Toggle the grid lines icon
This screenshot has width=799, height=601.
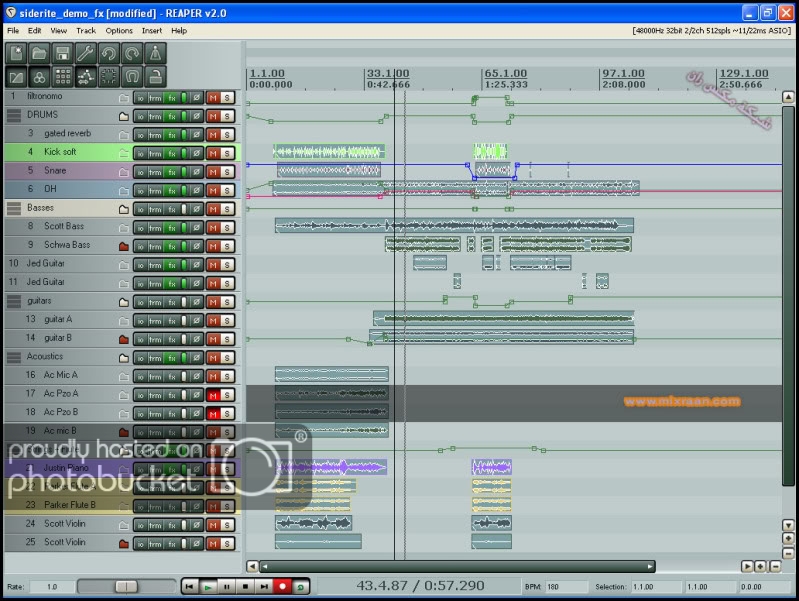(x=63, y=76)
